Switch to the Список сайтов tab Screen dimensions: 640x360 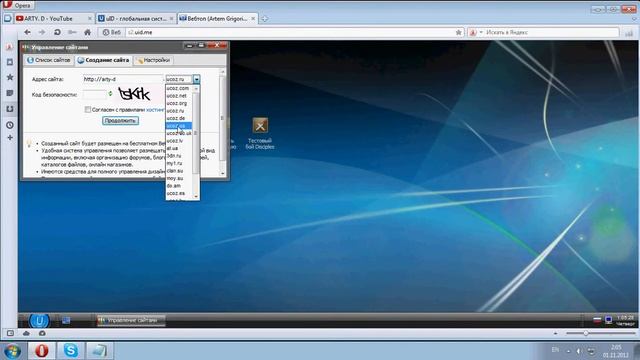(x=49, y=60)
